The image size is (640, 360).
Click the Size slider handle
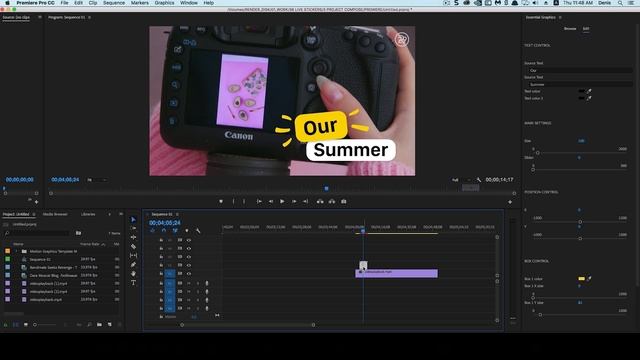tap(538, 153)
